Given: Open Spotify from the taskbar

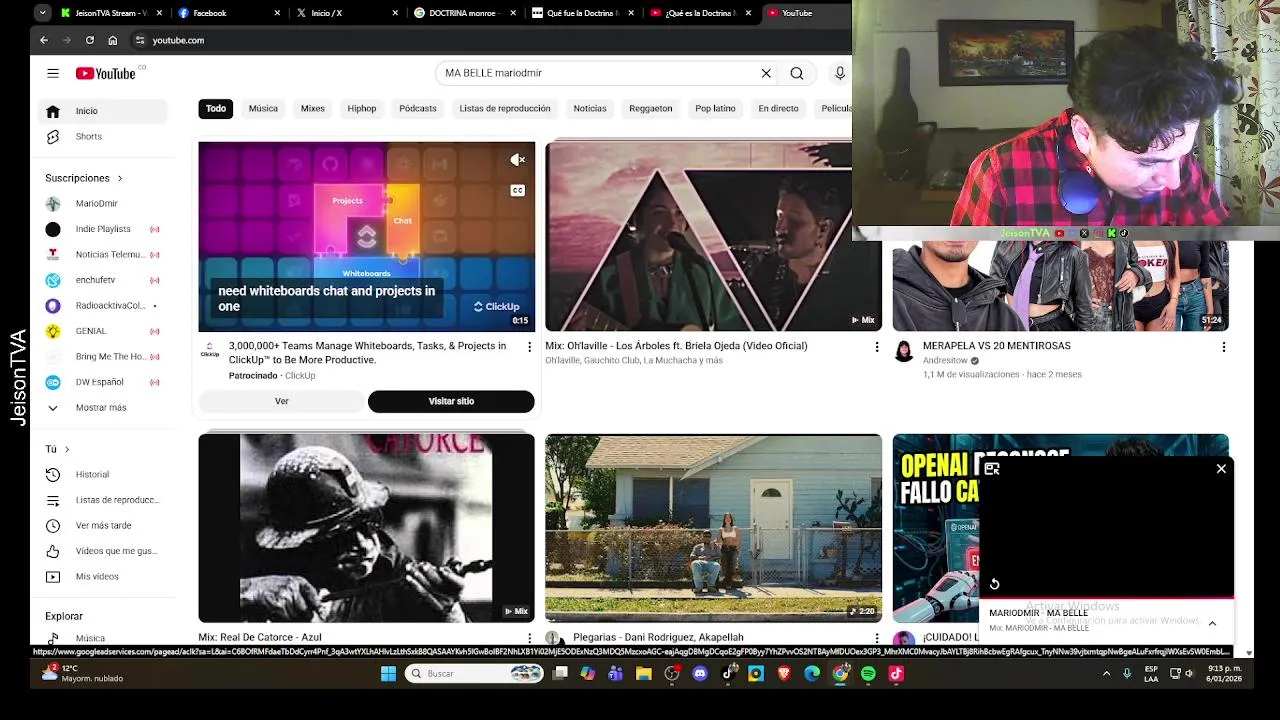Looking at the screenshot, I should tap(868, 674).
